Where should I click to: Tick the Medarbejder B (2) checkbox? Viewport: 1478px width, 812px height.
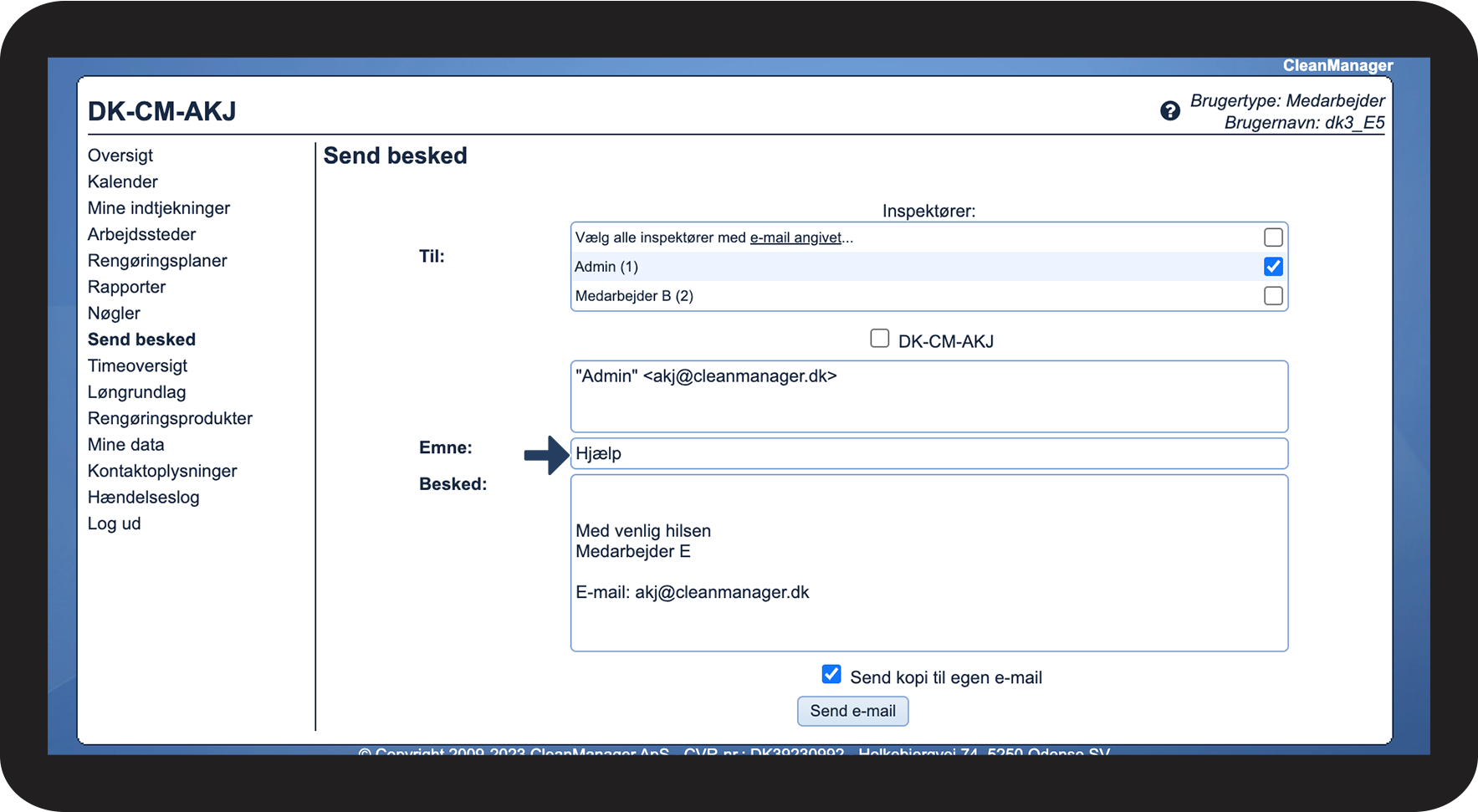point(1273,296)
